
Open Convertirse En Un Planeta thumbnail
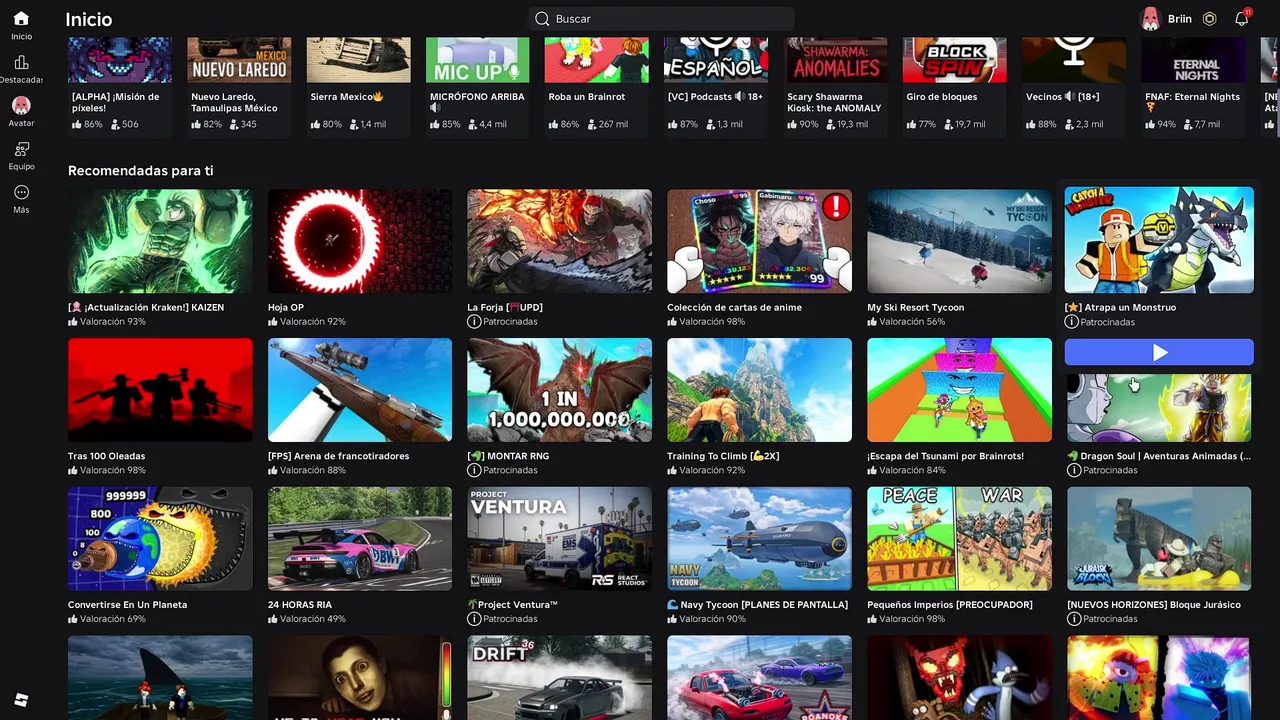[160, 539]
